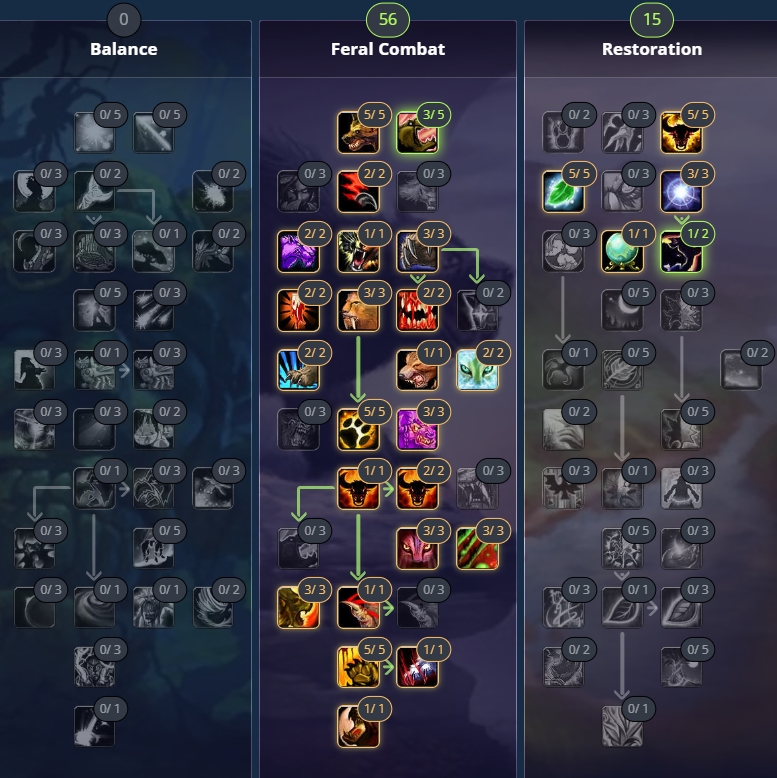This screenshot has height=778, width=777.
Task: Click the green orb 1/1 Omen of Clarity talent
Action: click(x=622, y=251)
